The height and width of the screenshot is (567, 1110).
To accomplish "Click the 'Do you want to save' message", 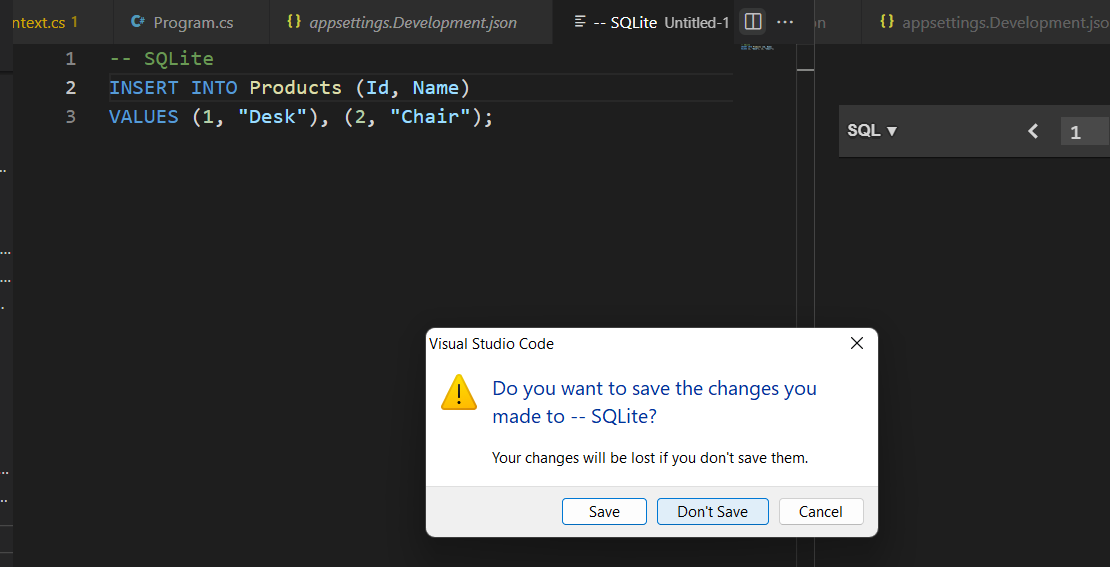I will coord(654,402).
